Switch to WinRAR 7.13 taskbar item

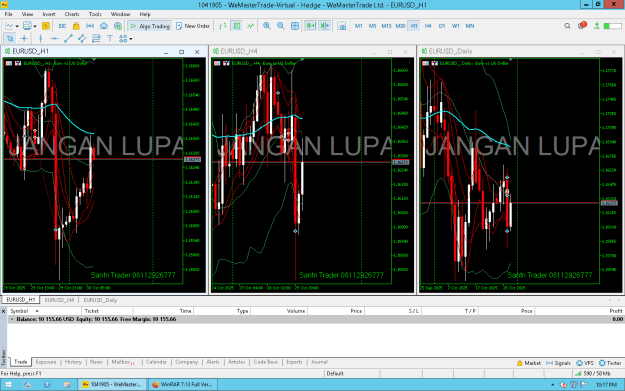pyautogui.click(x=183, y=385)
